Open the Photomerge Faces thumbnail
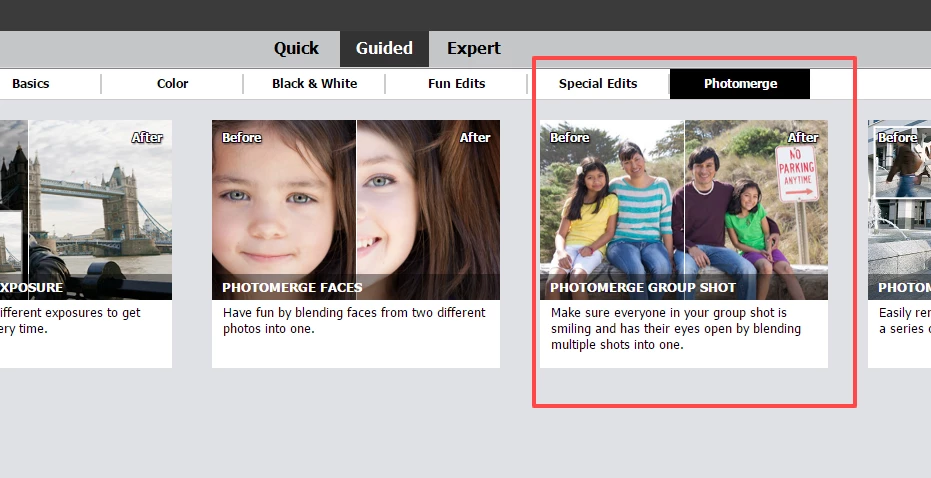Screen dimensions: 931x478 (x=356, y=210)
